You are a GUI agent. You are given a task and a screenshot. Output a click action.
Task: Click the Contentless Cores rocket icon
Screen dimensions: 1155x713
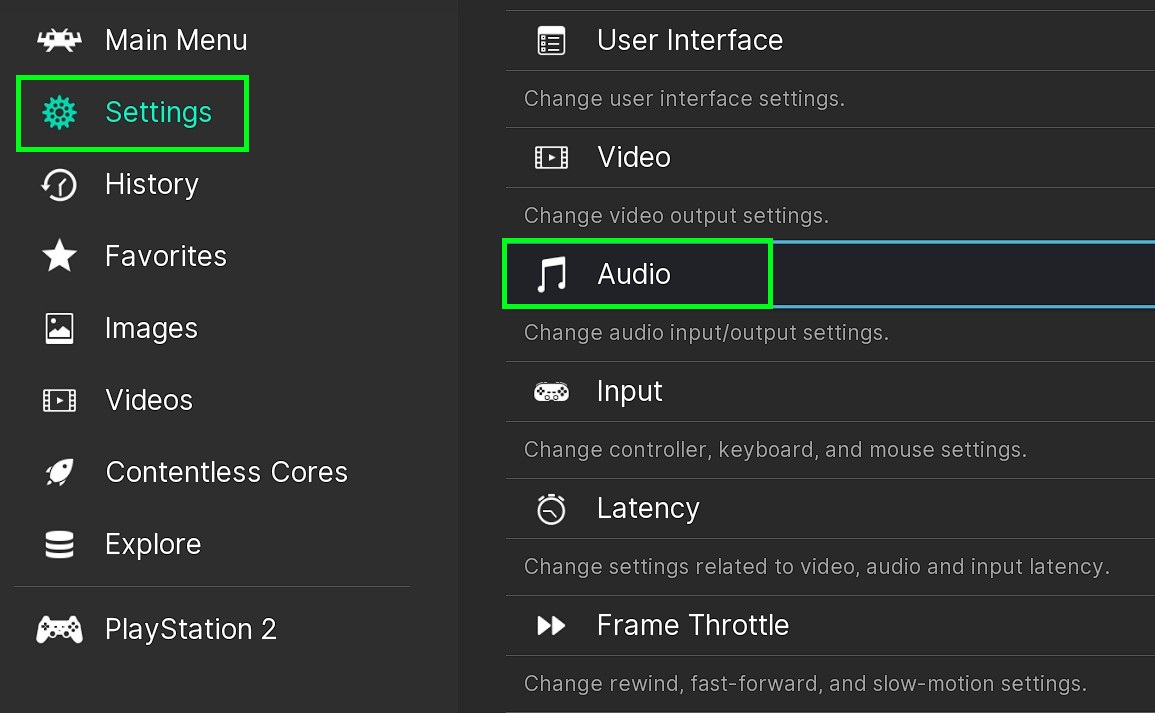pos(59,472)
